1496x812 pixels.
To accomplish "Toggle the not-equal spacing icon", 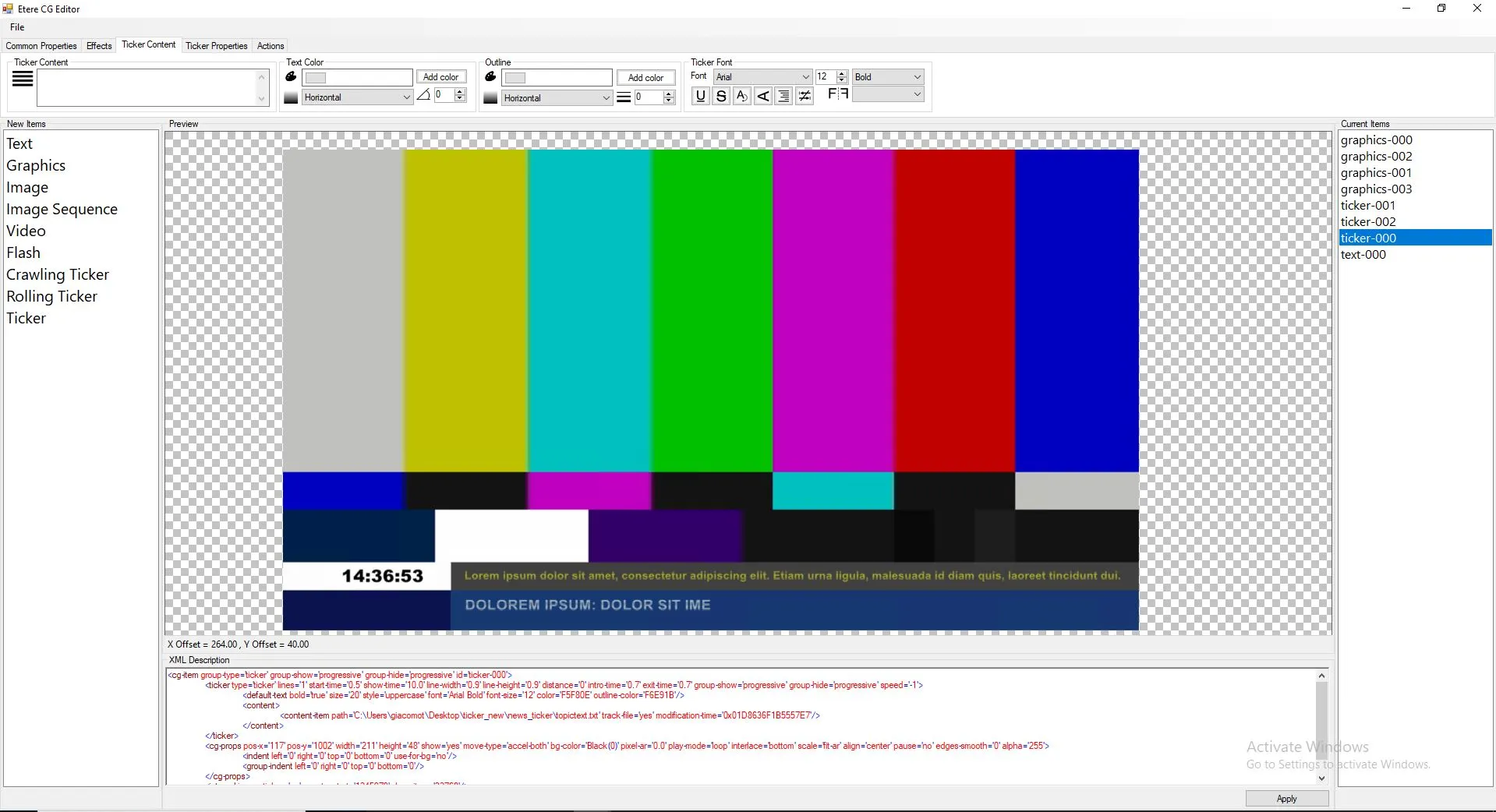I will (x=805, y=96).
